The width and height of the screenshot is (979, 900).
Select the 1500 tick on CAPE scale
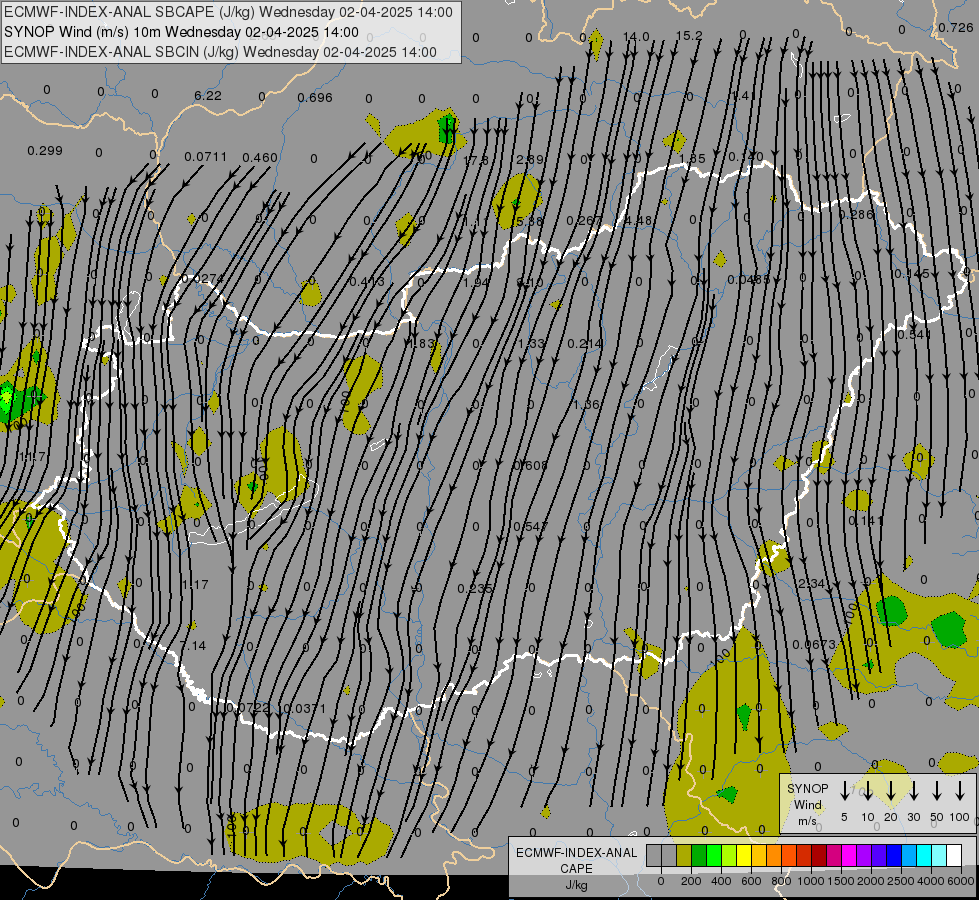(841, 881)
